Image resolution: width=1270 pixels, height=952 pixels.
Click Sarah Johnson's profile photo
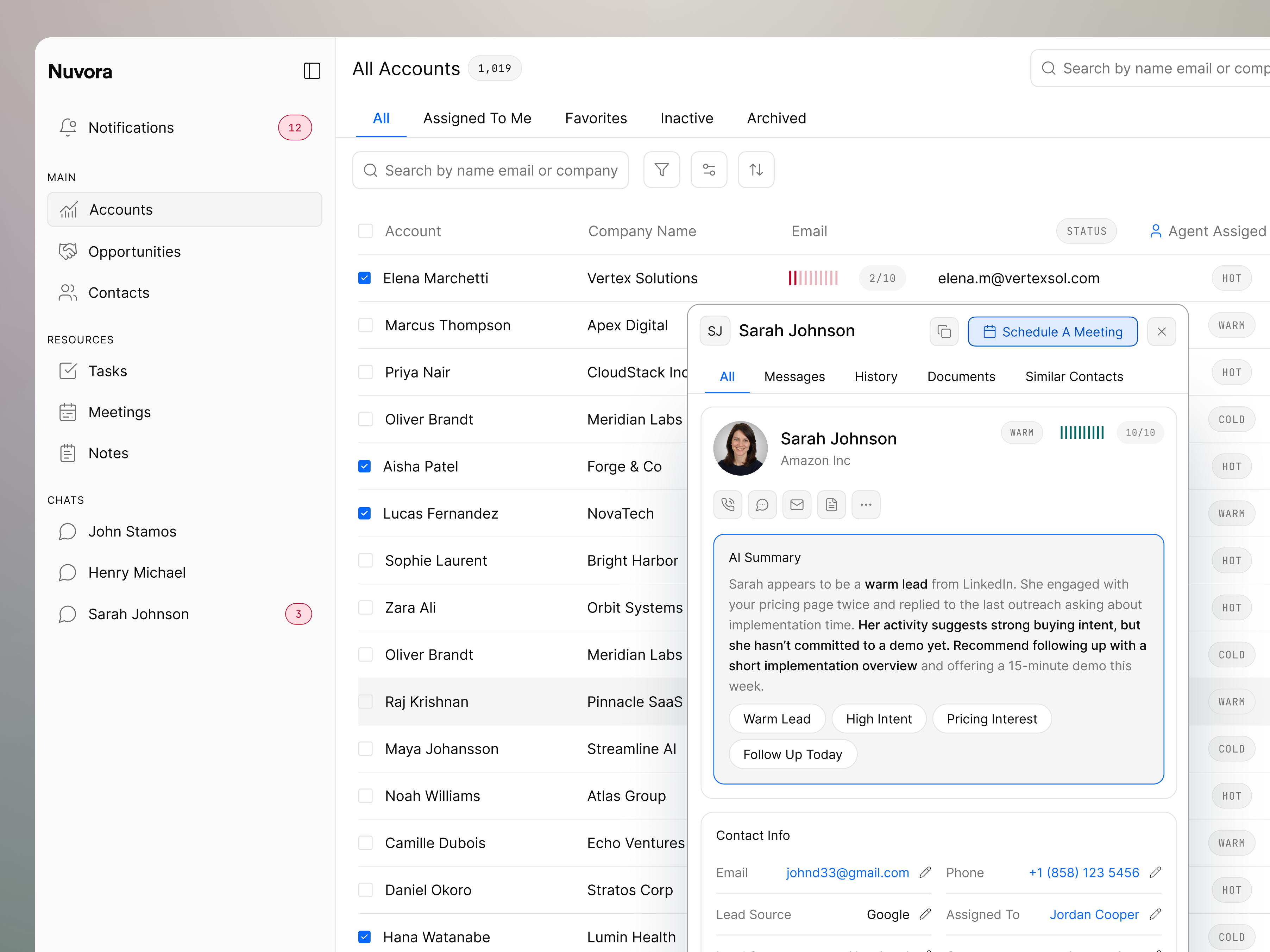[740, 448]
